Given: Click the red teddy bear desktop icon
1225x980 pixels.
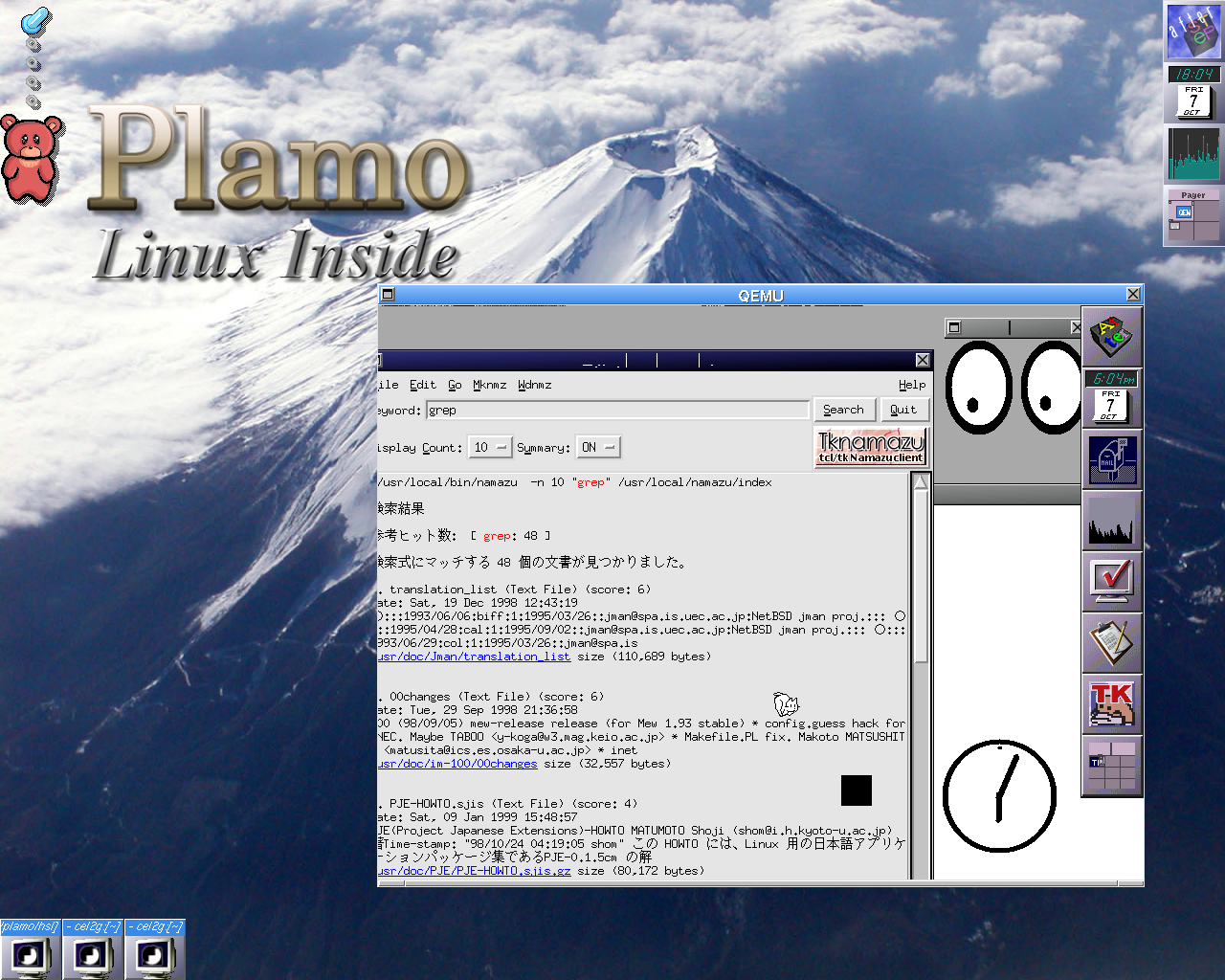Looking at the screenshot, I should (31, 159).
